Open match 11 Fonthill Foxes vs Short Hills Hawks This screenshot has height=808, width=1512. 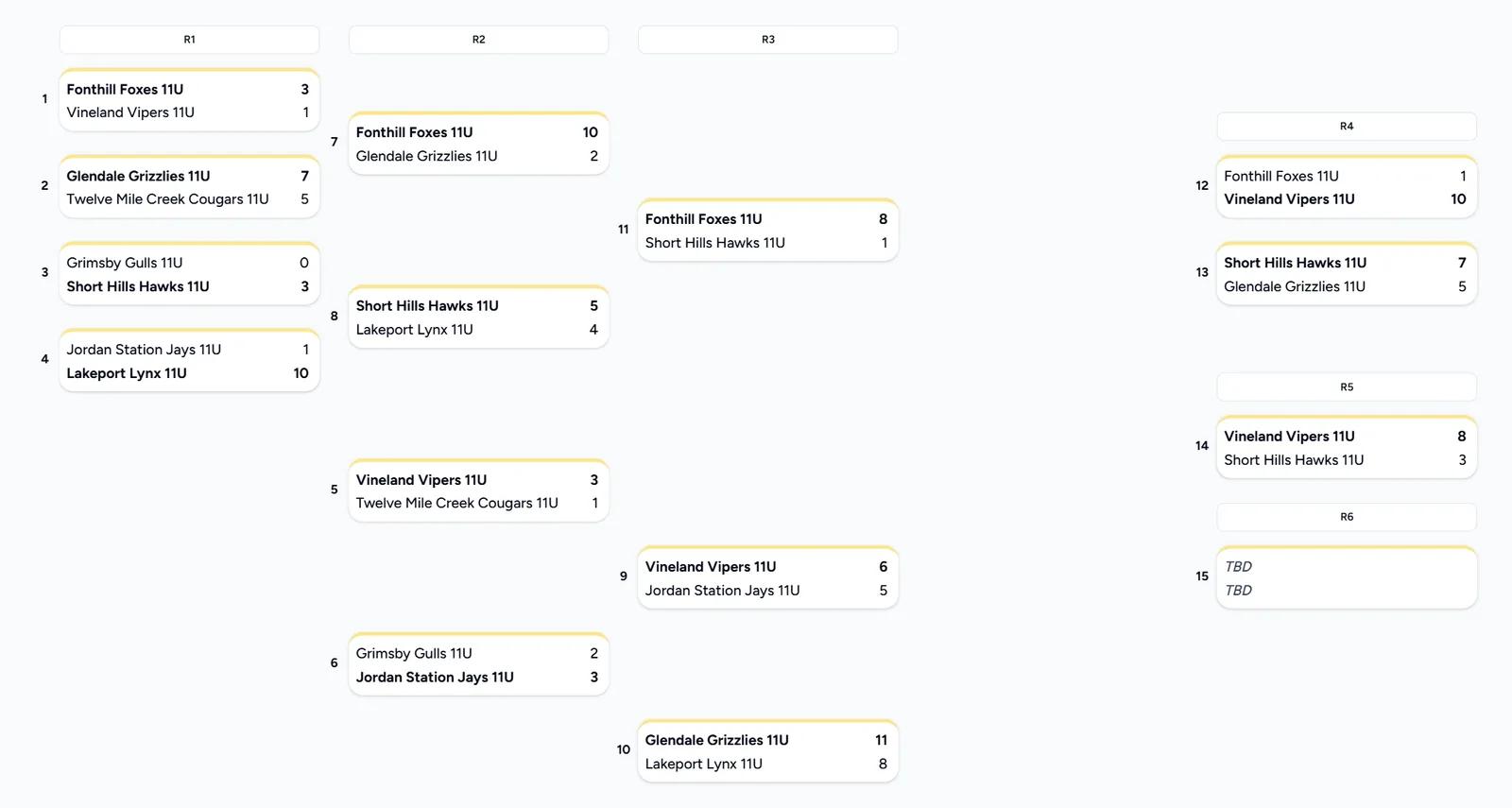[767, 231]
